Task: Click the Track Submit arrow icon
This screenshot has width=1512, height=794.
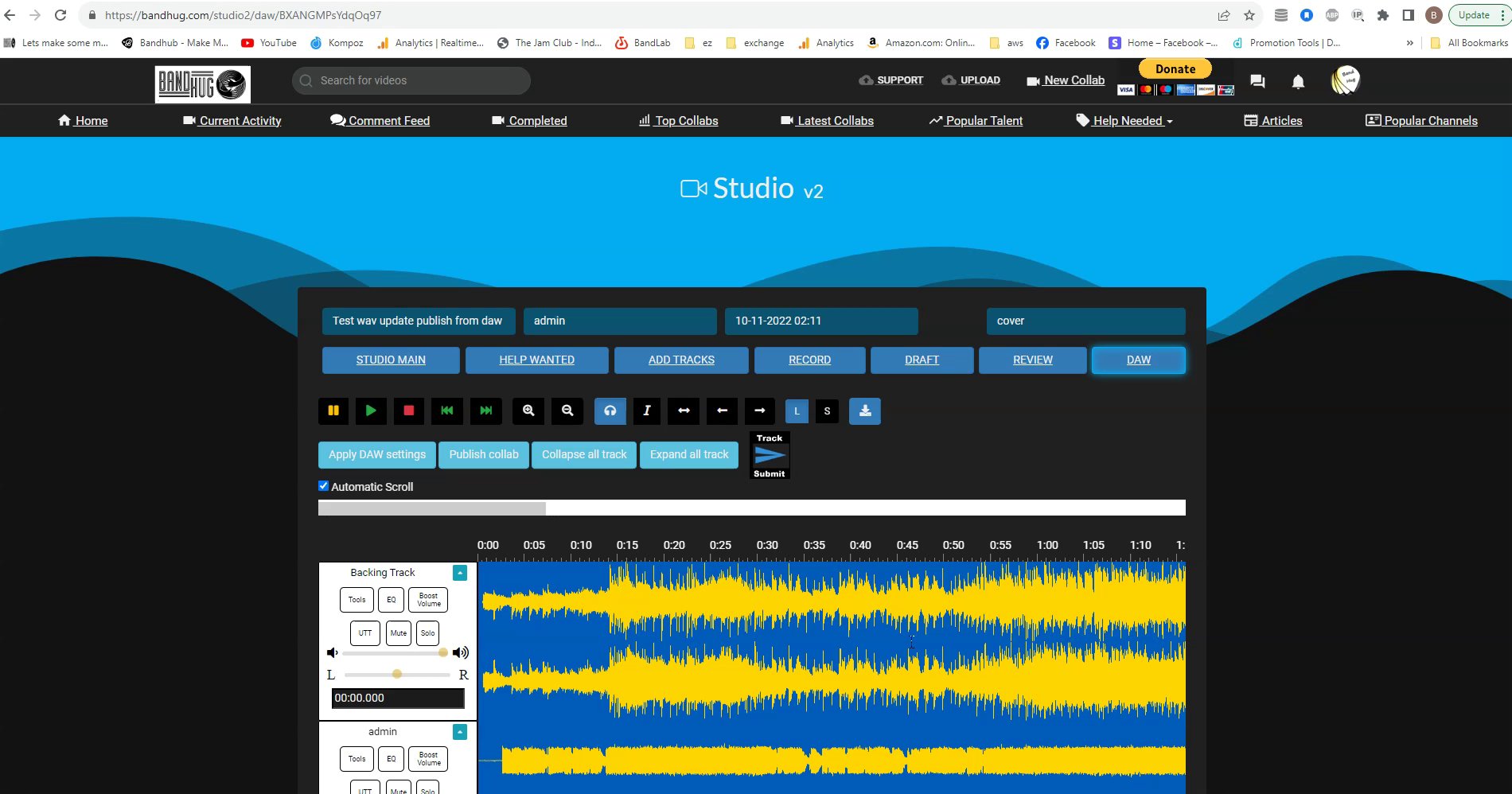Action: tap(770, 455)
